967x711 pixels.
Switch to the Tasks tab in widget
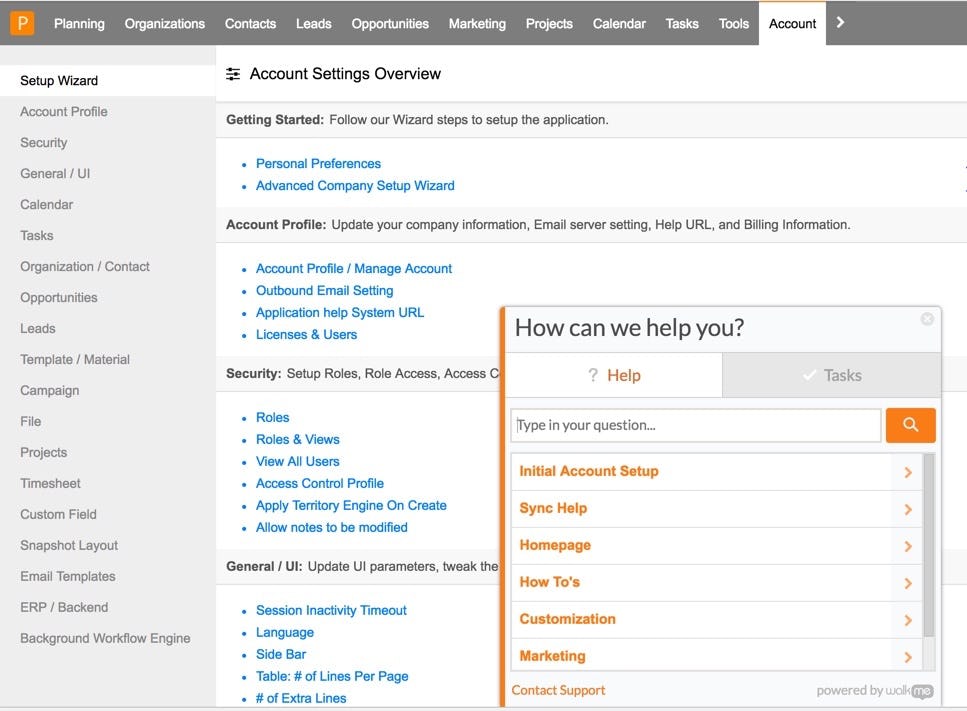pos(832,375)
